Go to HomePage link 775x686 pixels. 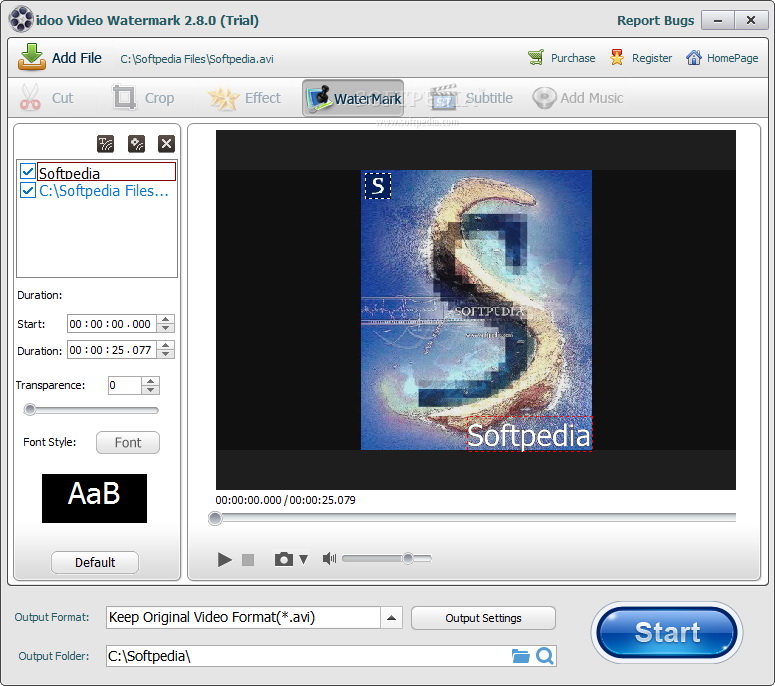tap(722, 58)
